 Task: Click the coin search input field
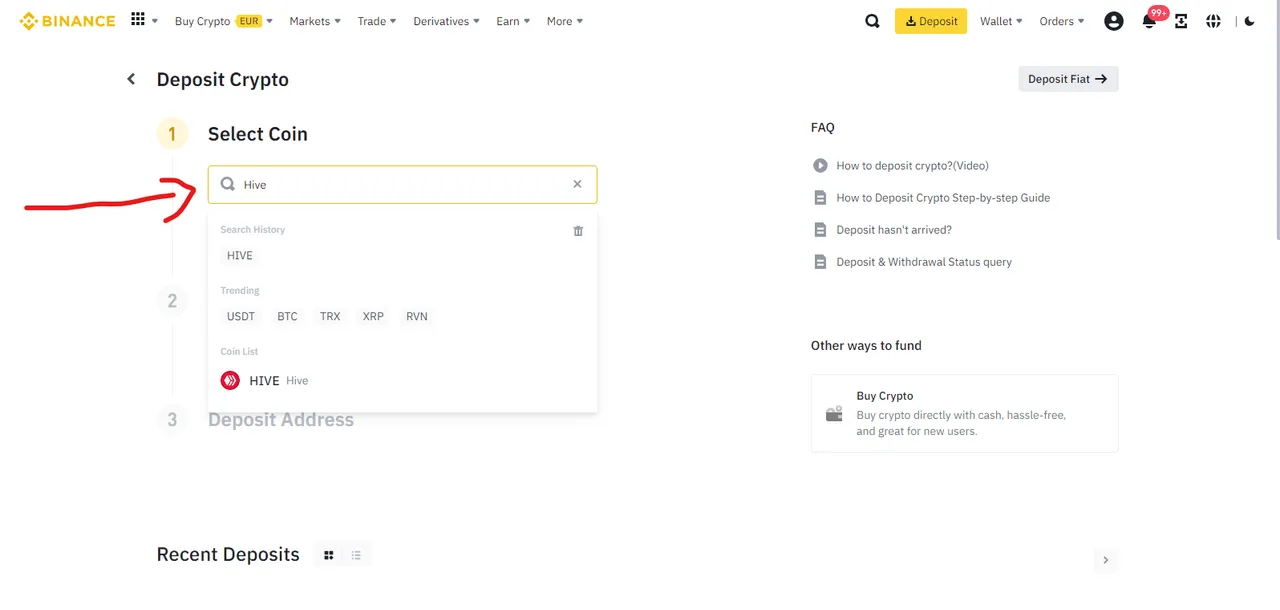pos(402,185)
